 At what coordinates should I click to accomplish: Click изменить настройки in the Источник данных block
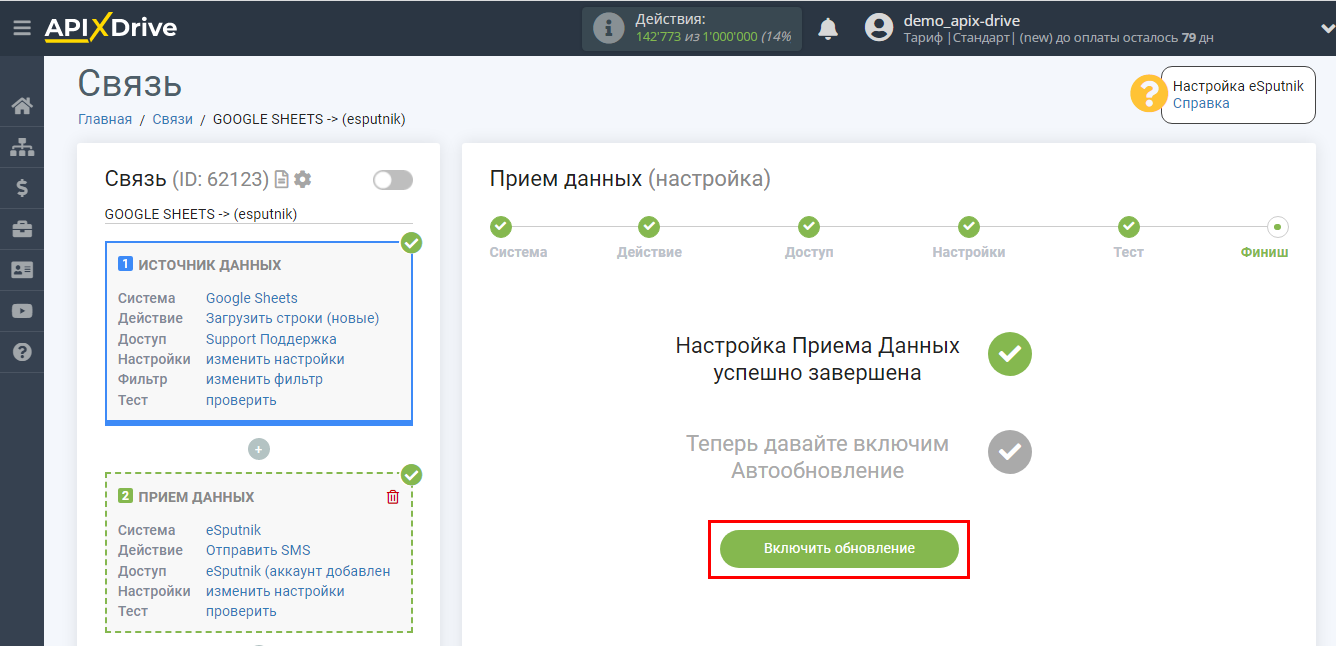[275, 359]
